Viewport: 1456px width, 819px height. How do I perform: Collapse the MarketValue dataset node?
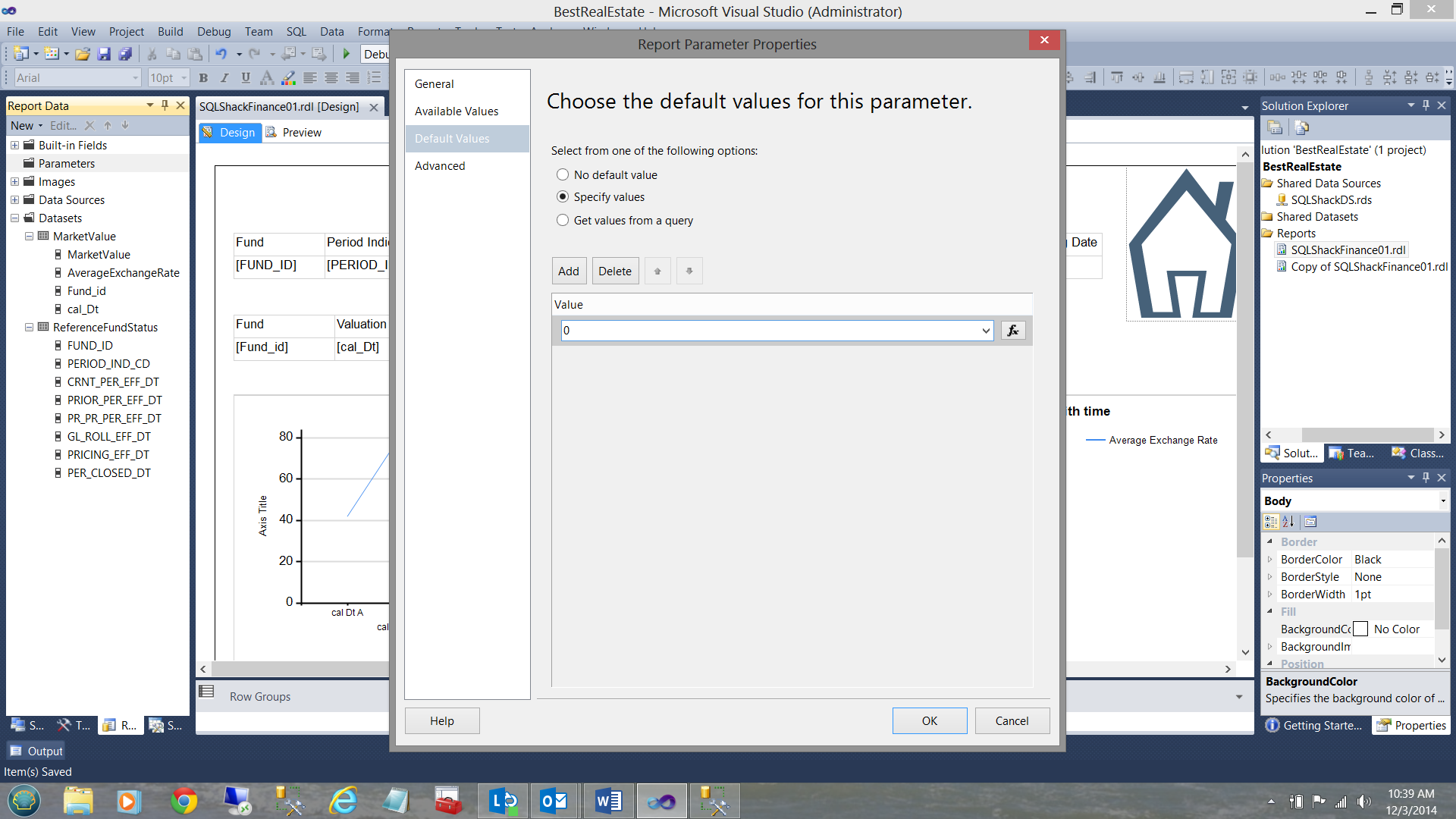pos(29,237)
